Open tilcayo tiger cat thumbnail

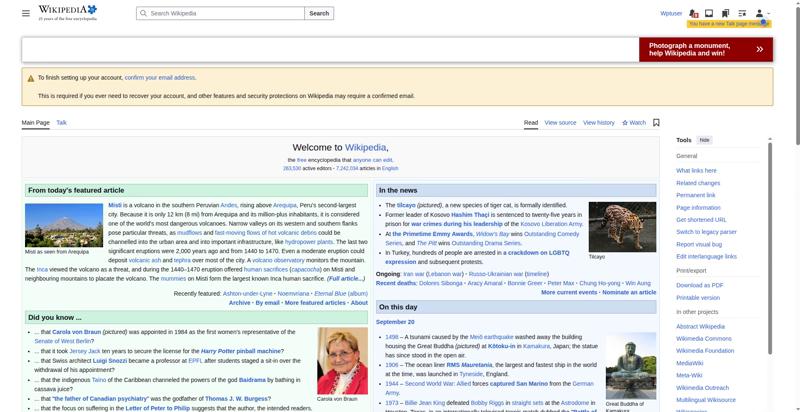point(622,227)
